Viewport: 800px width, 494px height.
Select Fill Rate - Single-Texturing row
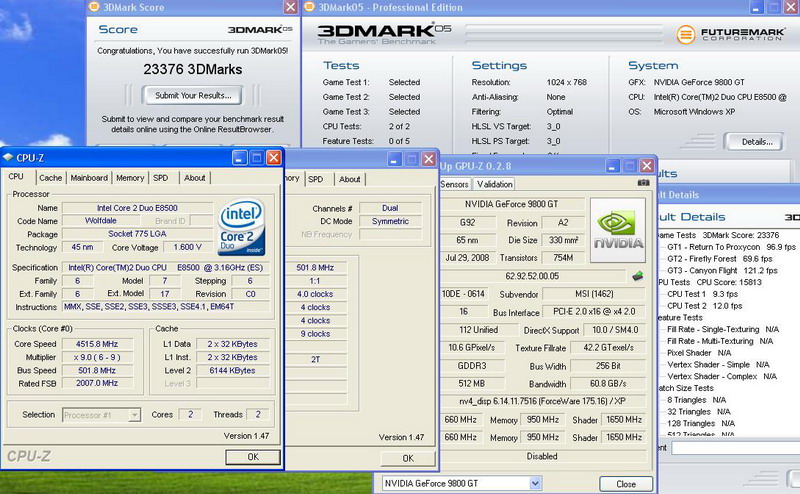(723, 329)
